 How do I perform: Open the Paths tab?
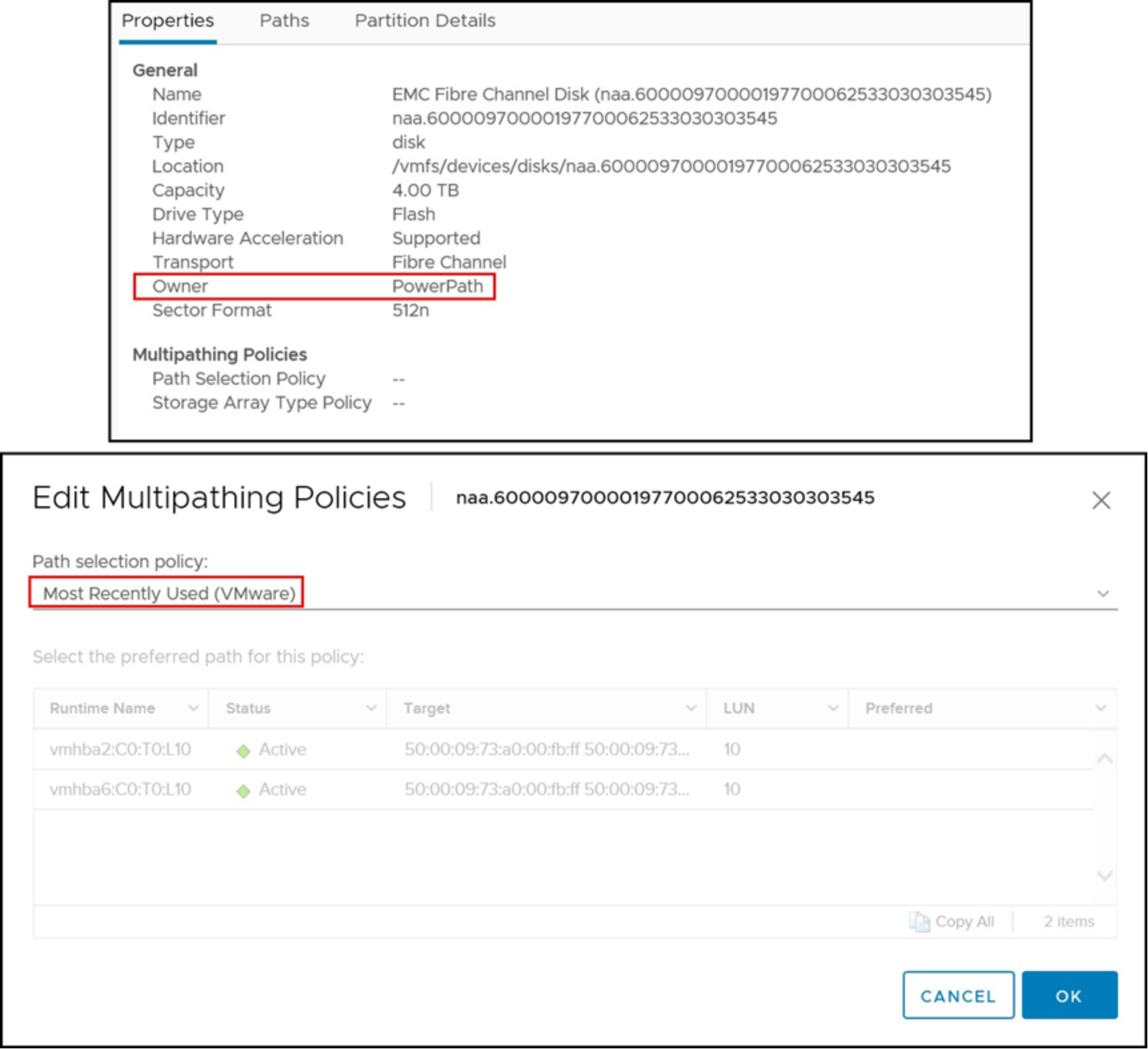click(x=285, y=21)
